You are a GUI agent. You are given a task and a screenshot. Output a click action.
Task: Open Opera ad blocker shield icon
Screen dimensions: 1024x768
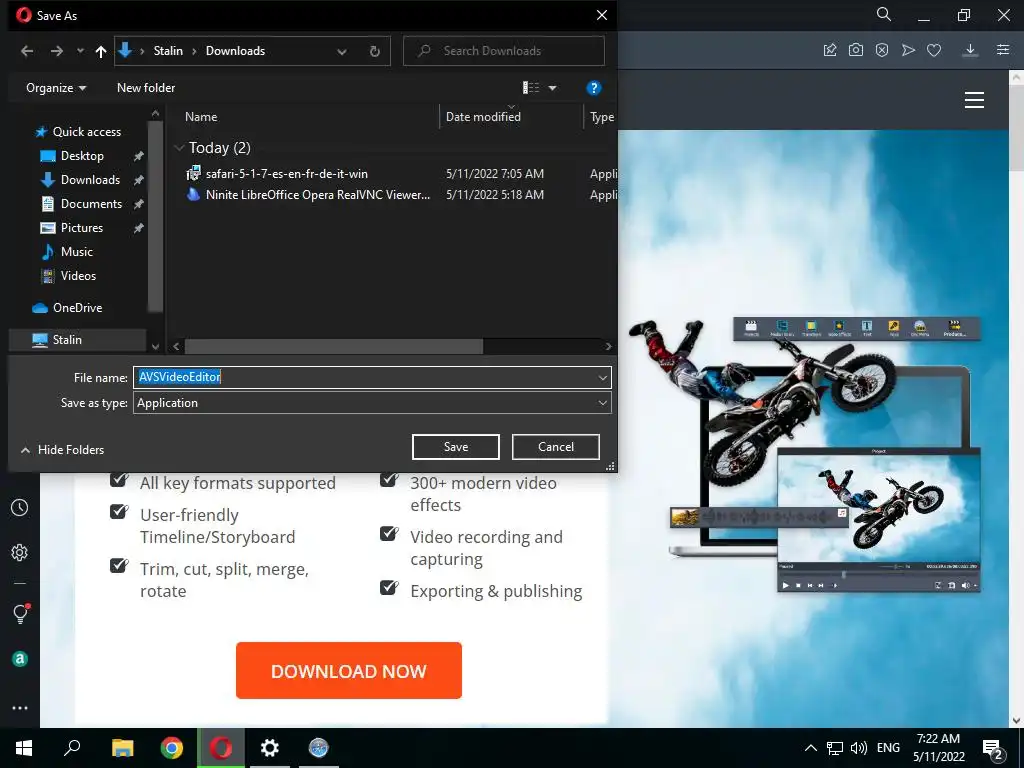882,50
